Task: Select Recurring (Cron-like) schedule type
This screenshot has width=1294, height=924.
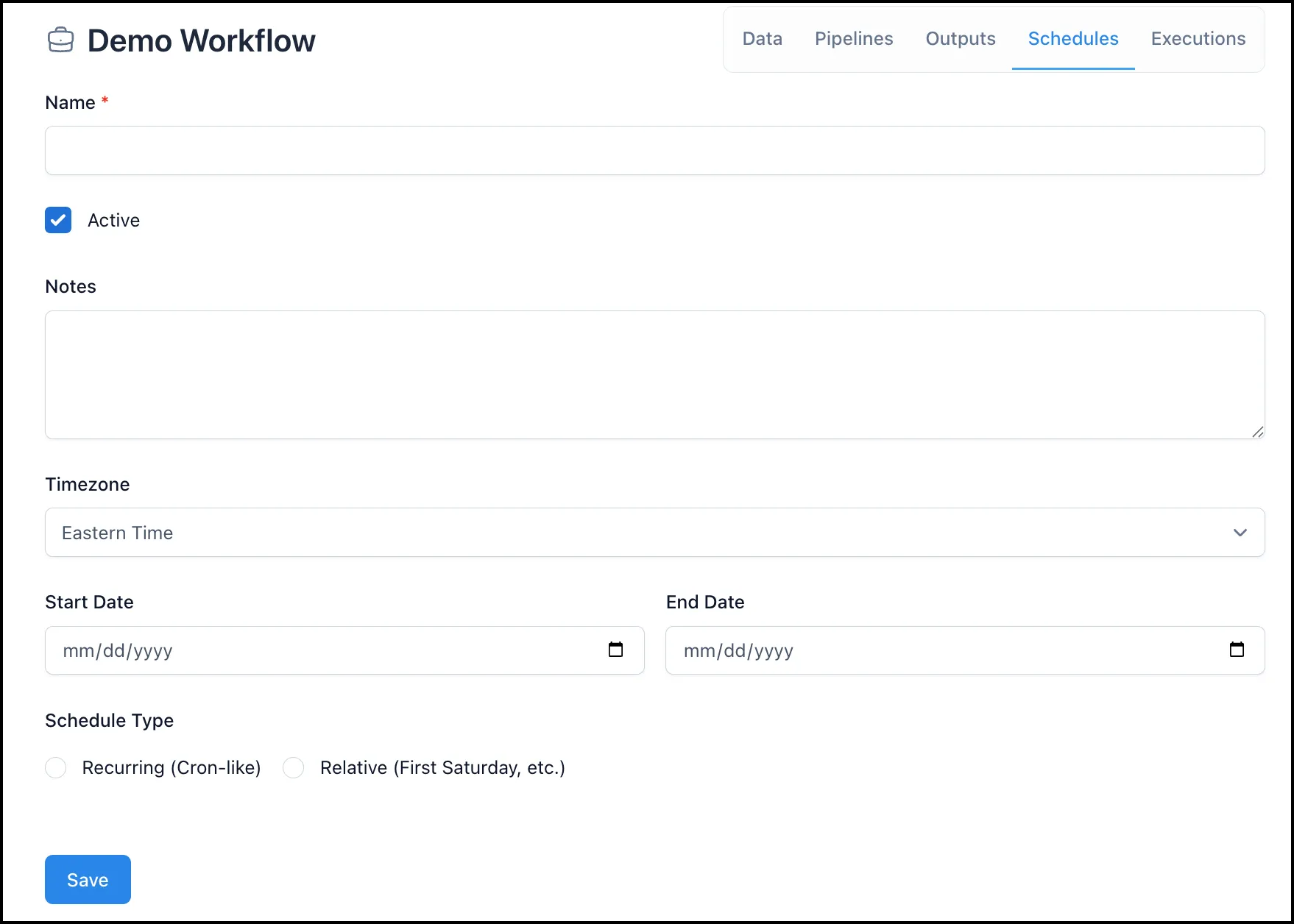Action: click(x=56, y=767)
